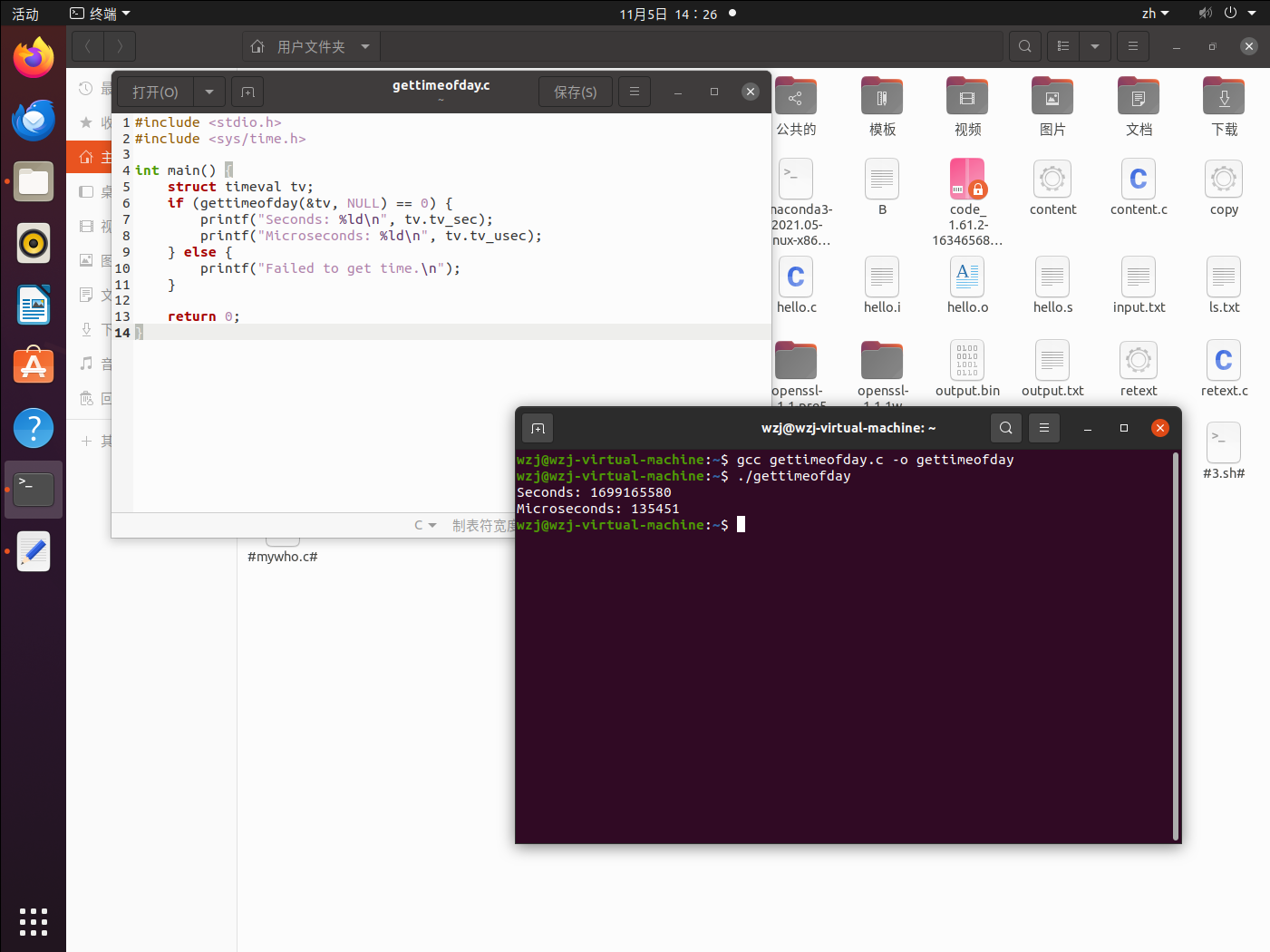Open Thunderbird mail from the dock
1270x952 pixels.
(34, 120)
